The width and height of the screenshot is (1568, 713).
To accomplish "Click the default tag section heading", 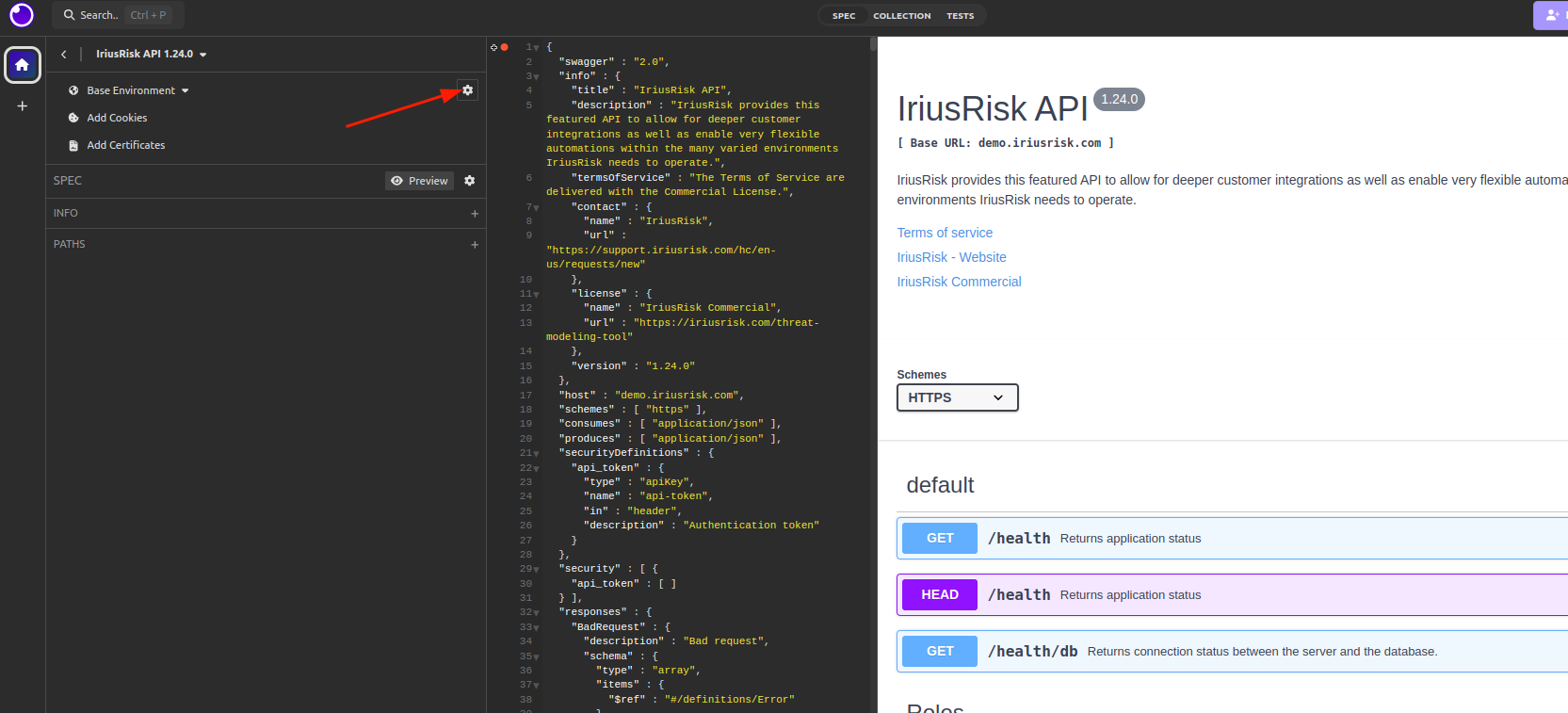I will pyautogui.click(x=940, y=485).
